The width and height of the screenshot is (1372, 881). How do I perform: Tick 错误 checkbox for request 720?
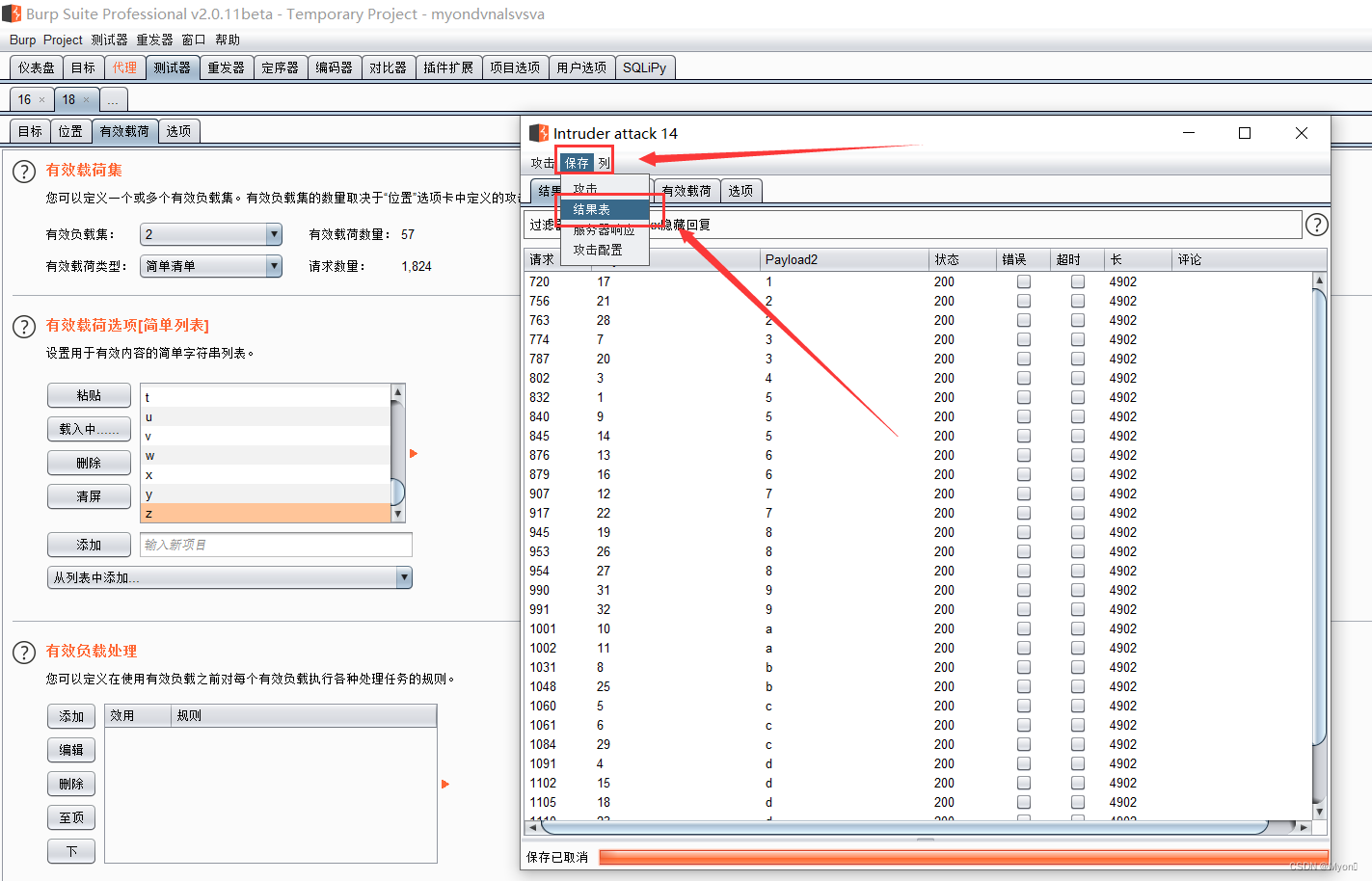(x=1024, y=281)
